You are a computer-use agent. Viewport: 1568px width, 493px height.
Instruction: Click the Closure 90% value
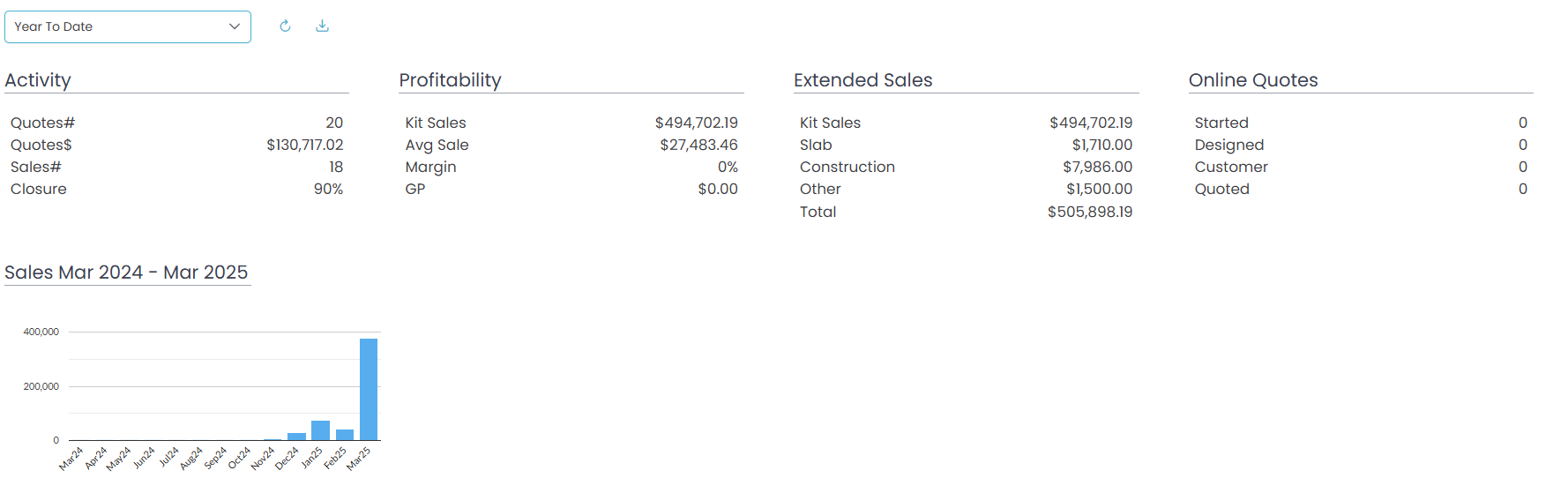click(328, 189)
